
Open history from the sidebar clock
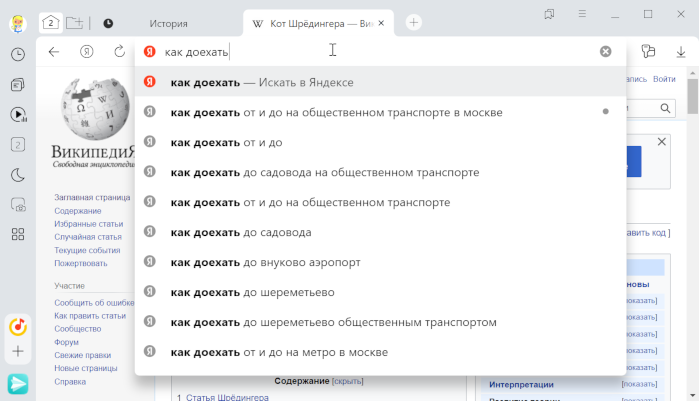pos(18,54)
